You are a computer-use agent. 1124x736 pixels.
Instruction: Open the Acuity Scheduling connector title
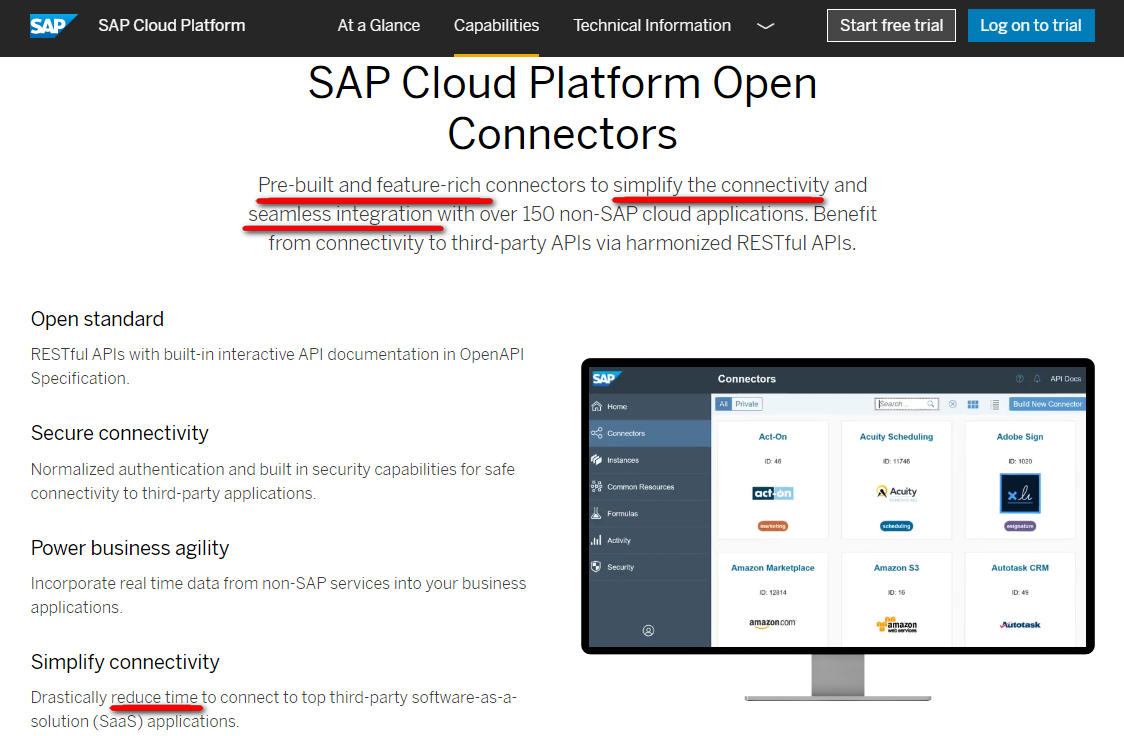tap(896, 436)
